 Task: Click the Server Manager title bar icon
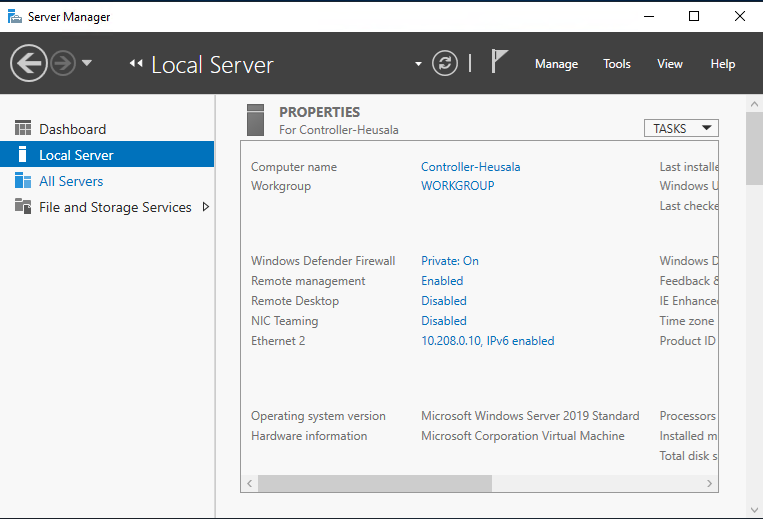tap(15, 17)
